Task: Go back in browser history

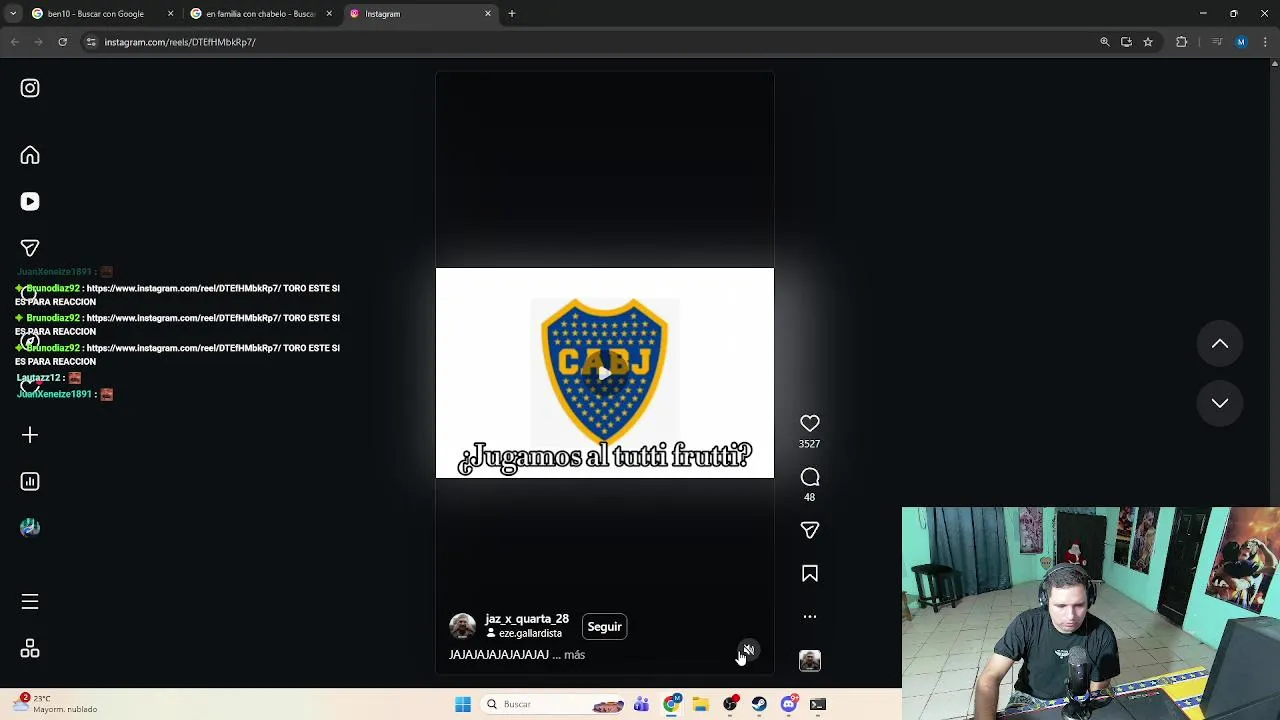Action: coord(14,42)
